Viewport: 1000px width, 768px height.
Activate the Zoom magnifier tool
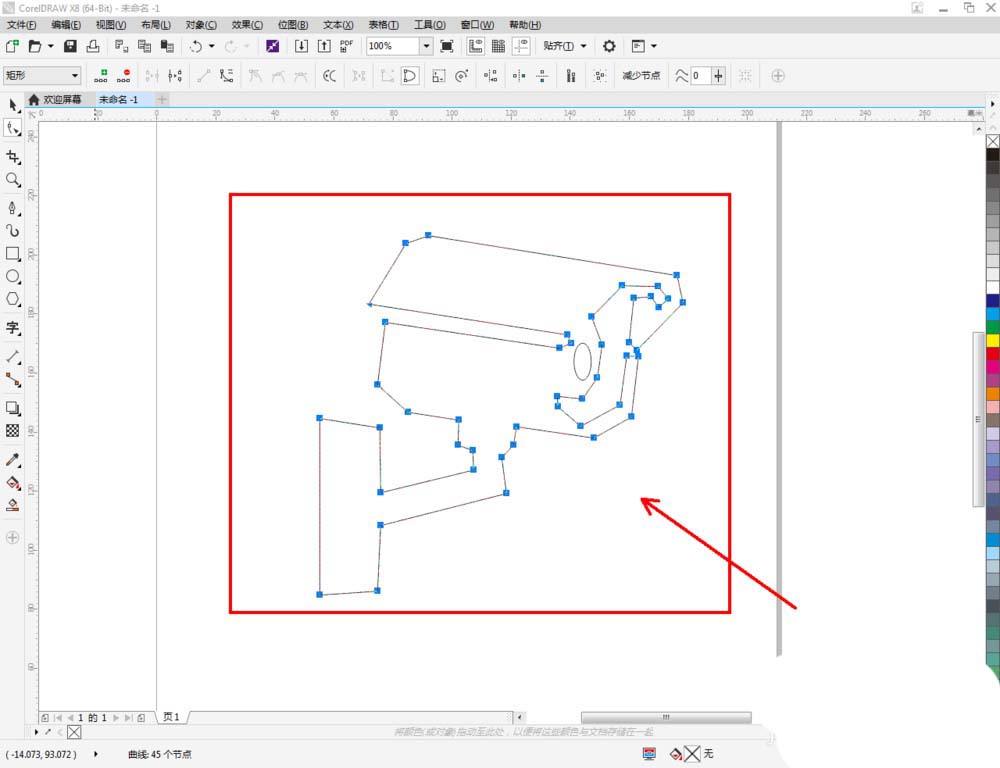pos(13,180)
